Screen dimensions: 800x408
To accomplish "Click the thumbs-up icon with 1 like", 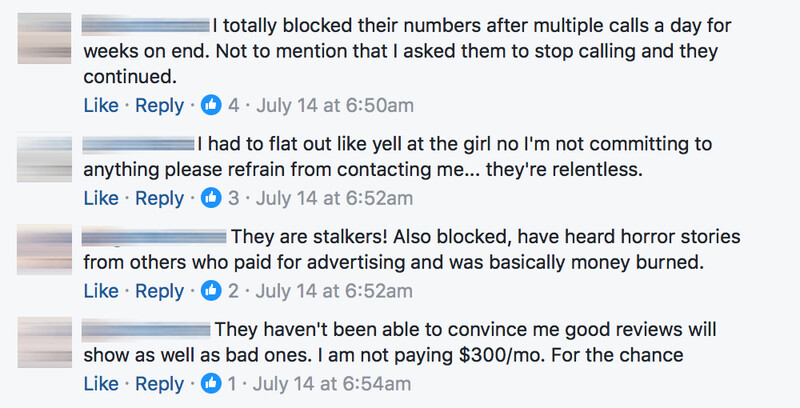I will (x=211, y=384).
